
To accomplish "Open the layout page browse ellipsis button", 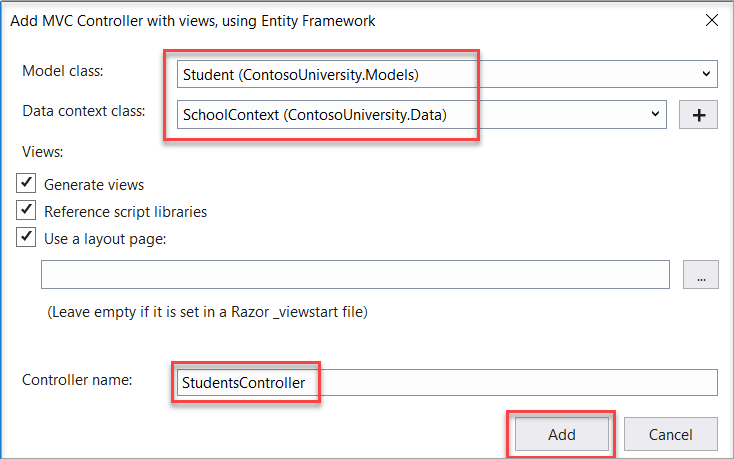I will click(701, 275).
